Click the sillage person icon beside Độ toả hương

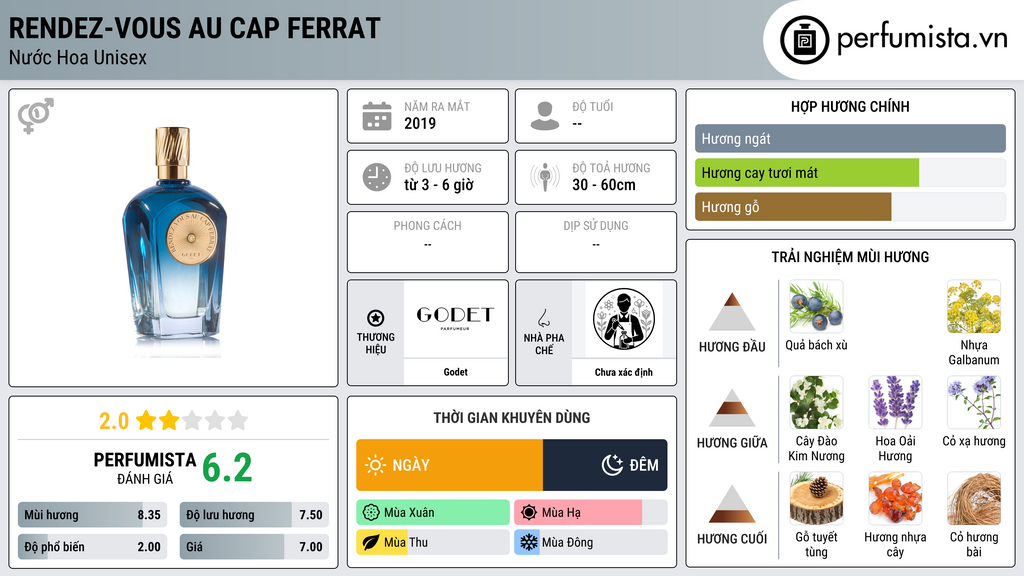(x=545, y=177)
